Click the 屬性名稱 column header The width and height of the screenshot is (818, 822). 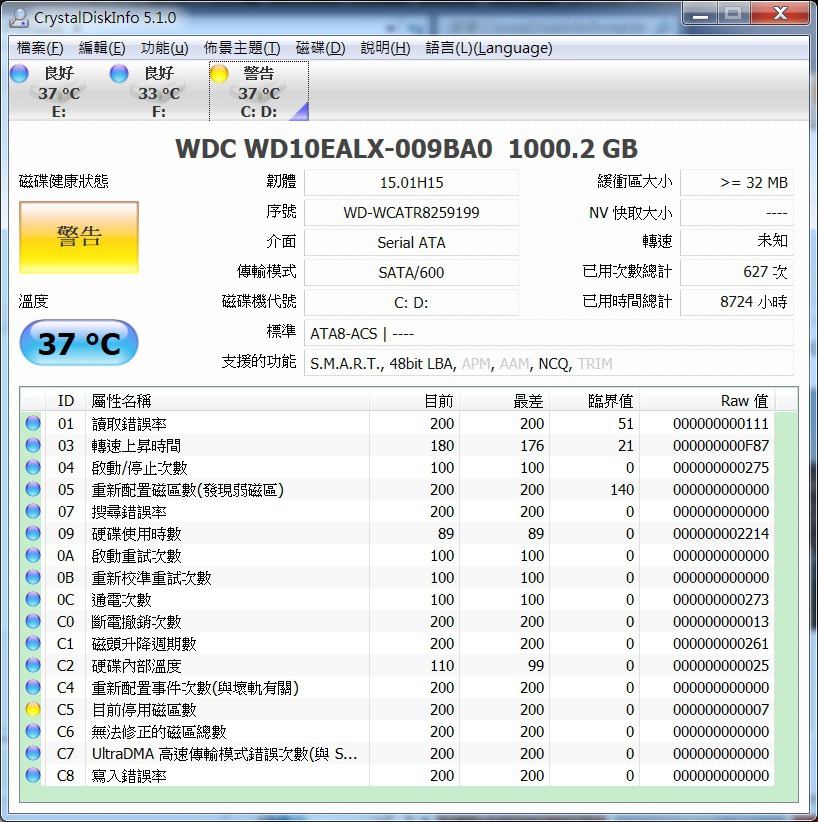228,401
